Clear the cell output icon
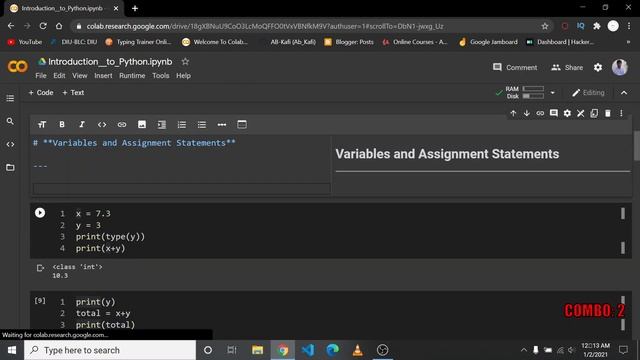Viewport: 640px width, 360px height. [40, 268]
